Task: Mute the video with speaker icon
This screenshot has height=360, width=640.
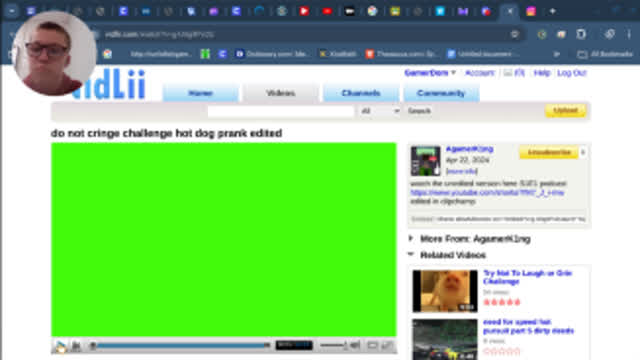Action: 355,345
